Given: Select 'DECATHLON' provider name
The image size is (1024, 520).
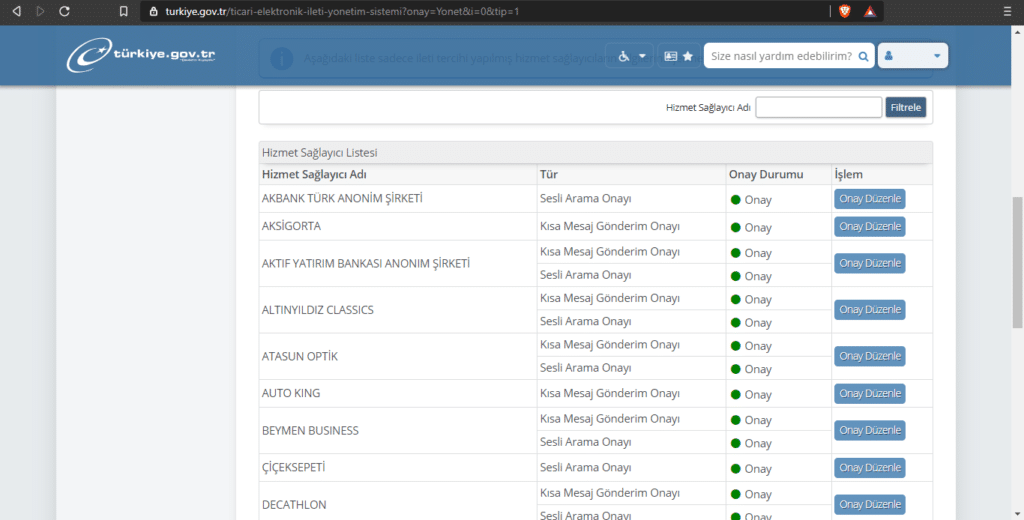Looking at the screenshot, I should click(294, 504).
